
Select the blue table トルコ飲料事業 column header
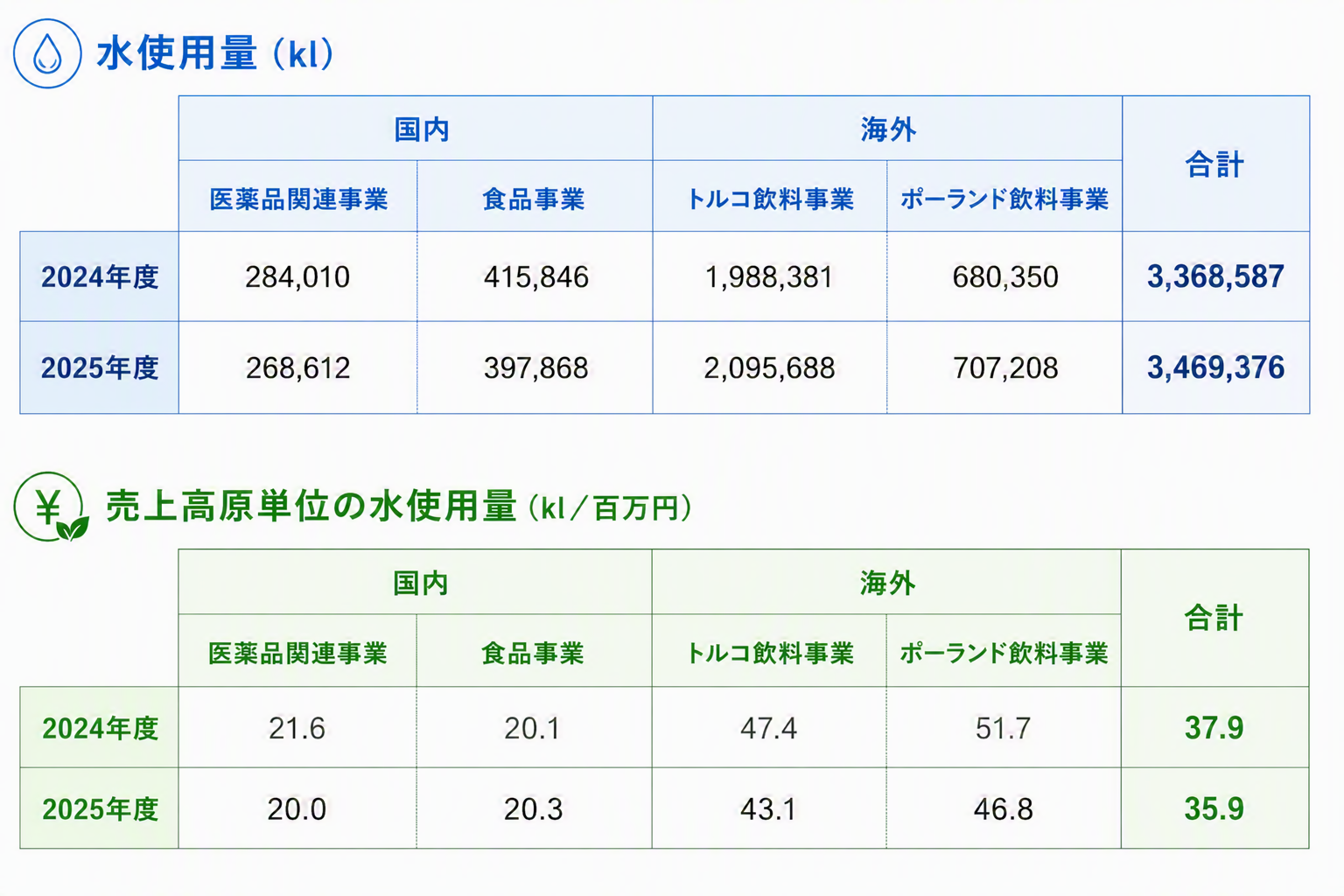(x=770, y=197)
